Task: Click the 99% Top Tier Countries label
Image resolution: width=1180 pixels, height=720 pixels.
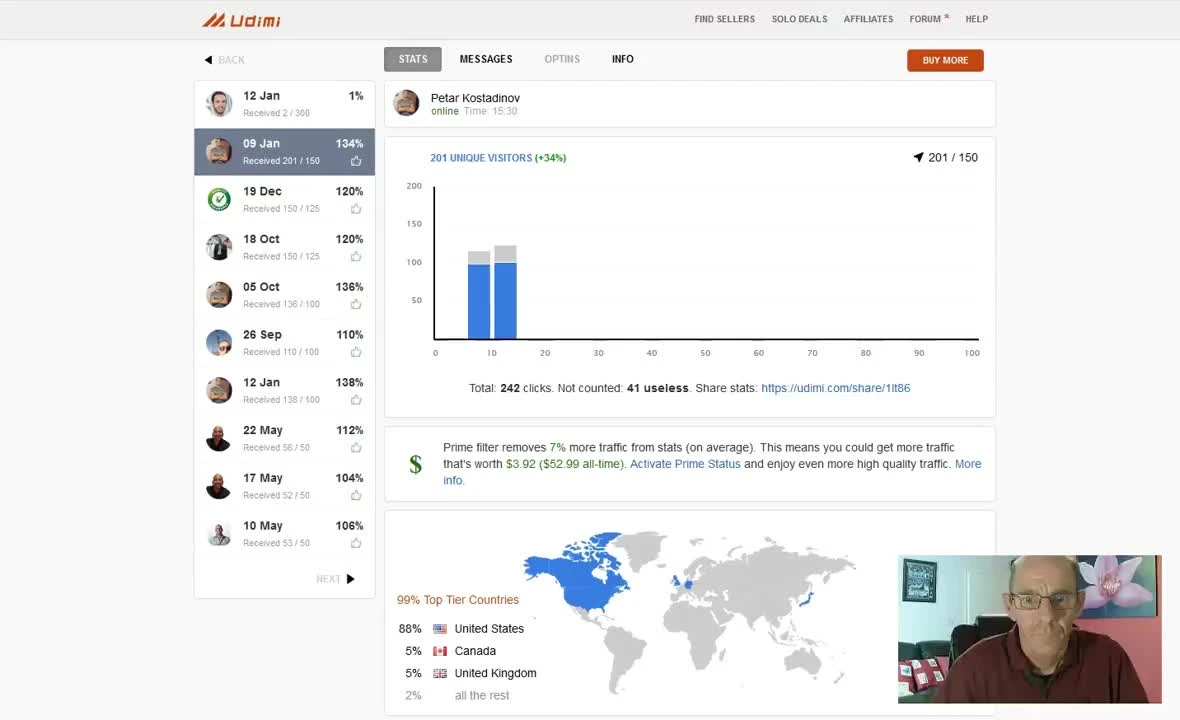Action: 458,600
